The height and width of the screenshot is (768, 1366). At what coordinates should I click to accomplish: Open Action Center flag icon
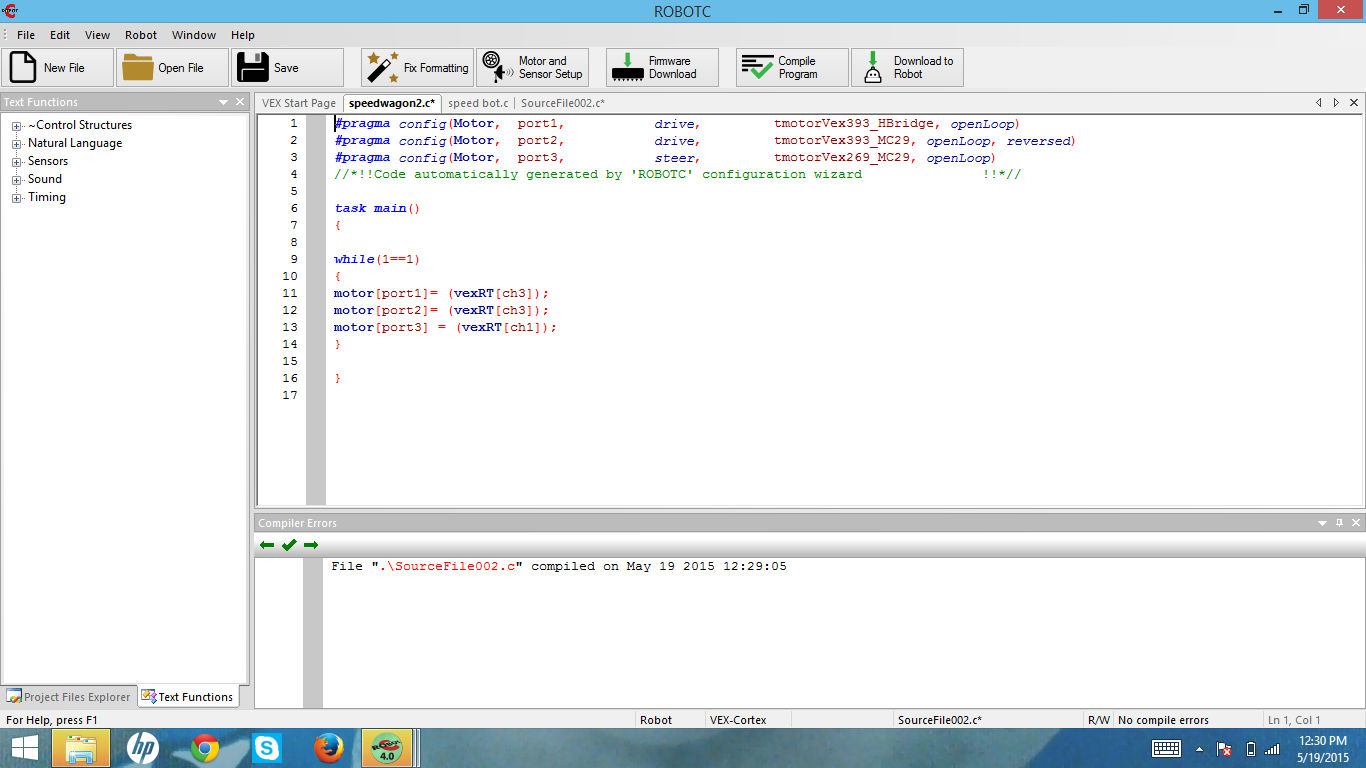pyautogui.click(x=1224, y=749)
